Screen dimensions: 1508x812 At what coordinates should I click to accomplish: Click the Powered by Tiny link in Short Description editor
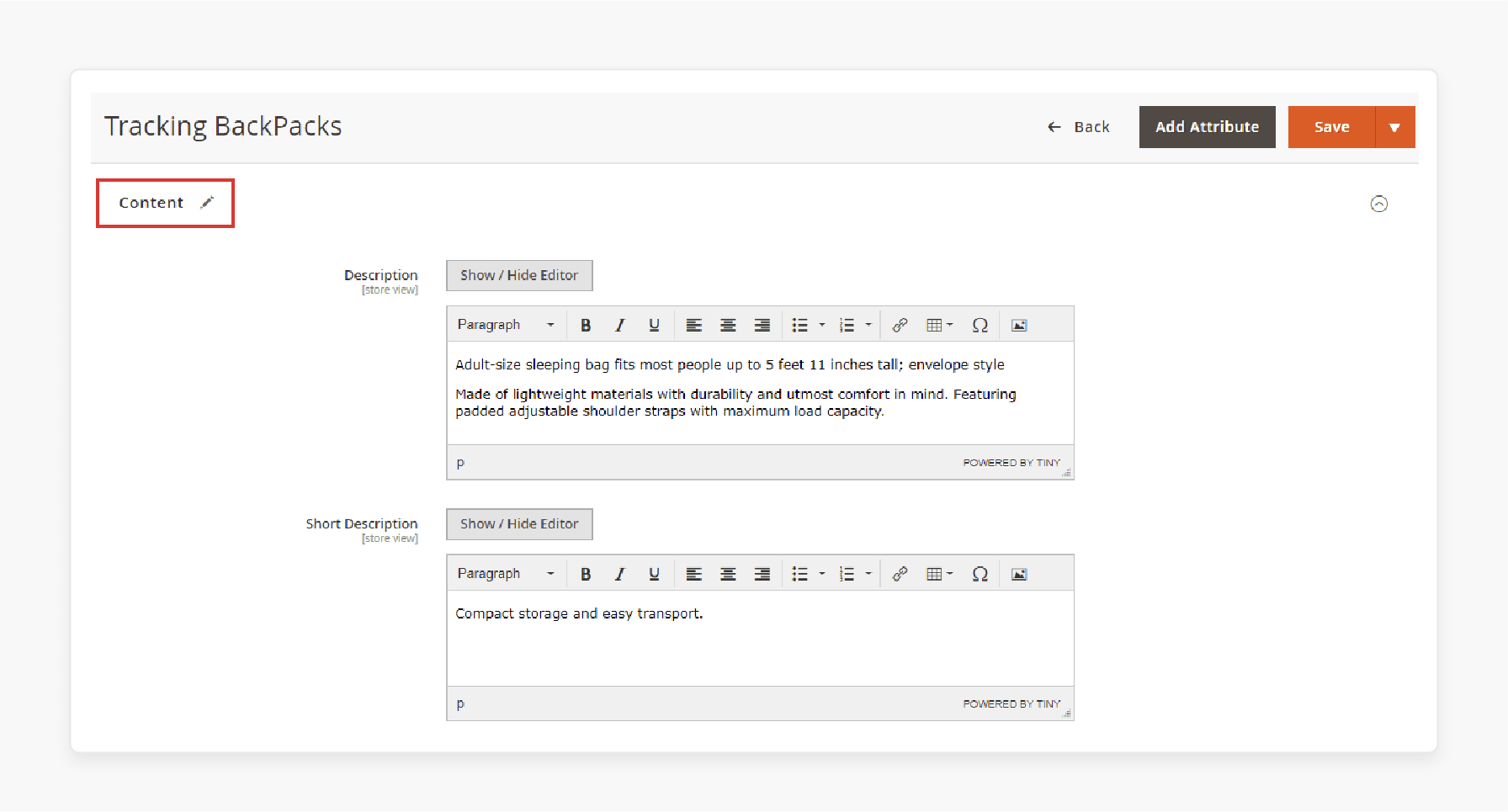(1012, 703)
